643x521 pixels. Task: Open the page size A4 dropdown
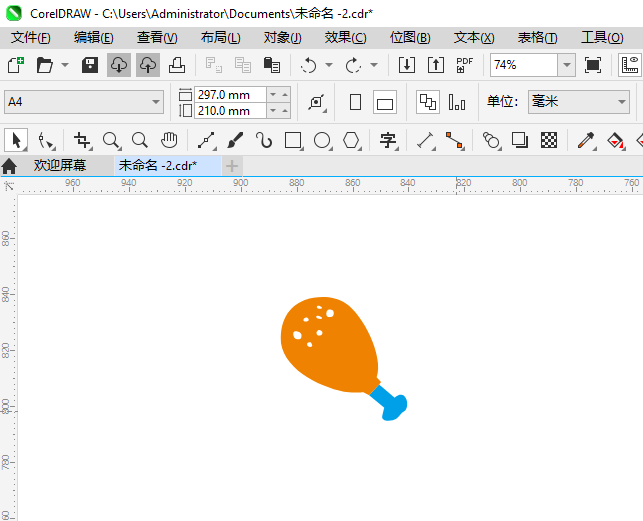84,102
